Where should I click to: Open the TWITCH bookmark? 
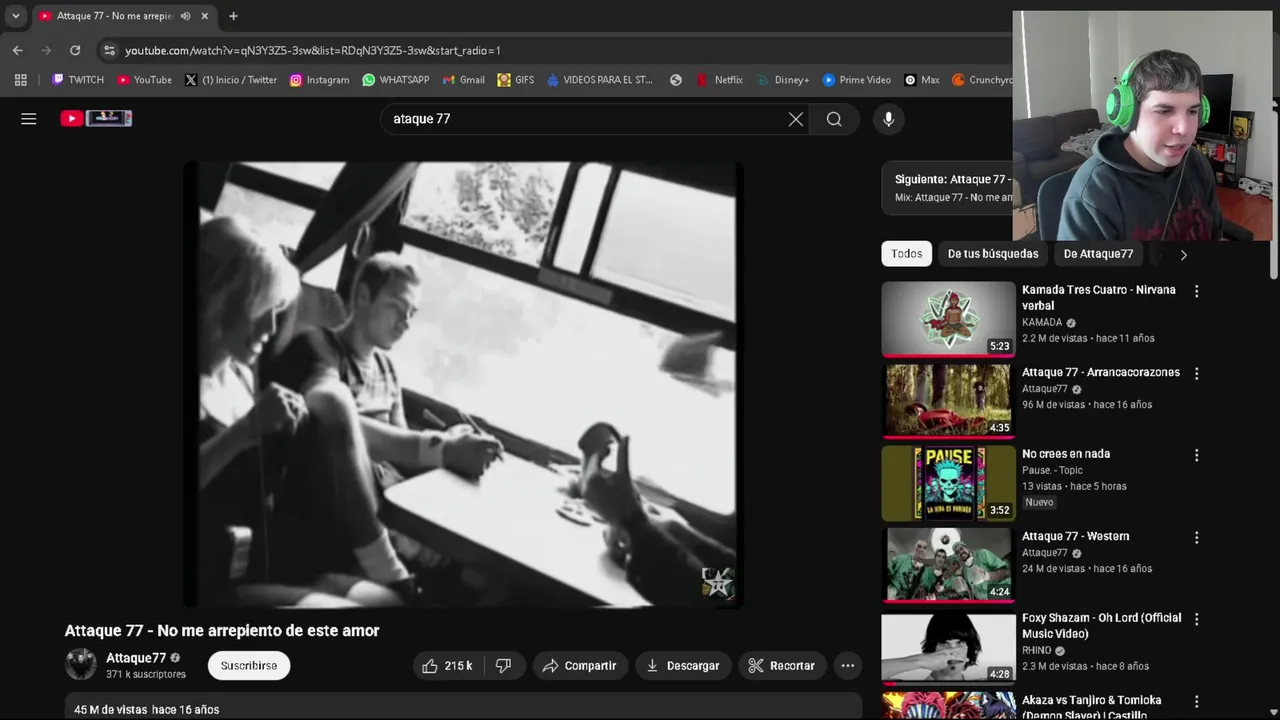coord(77,80)
